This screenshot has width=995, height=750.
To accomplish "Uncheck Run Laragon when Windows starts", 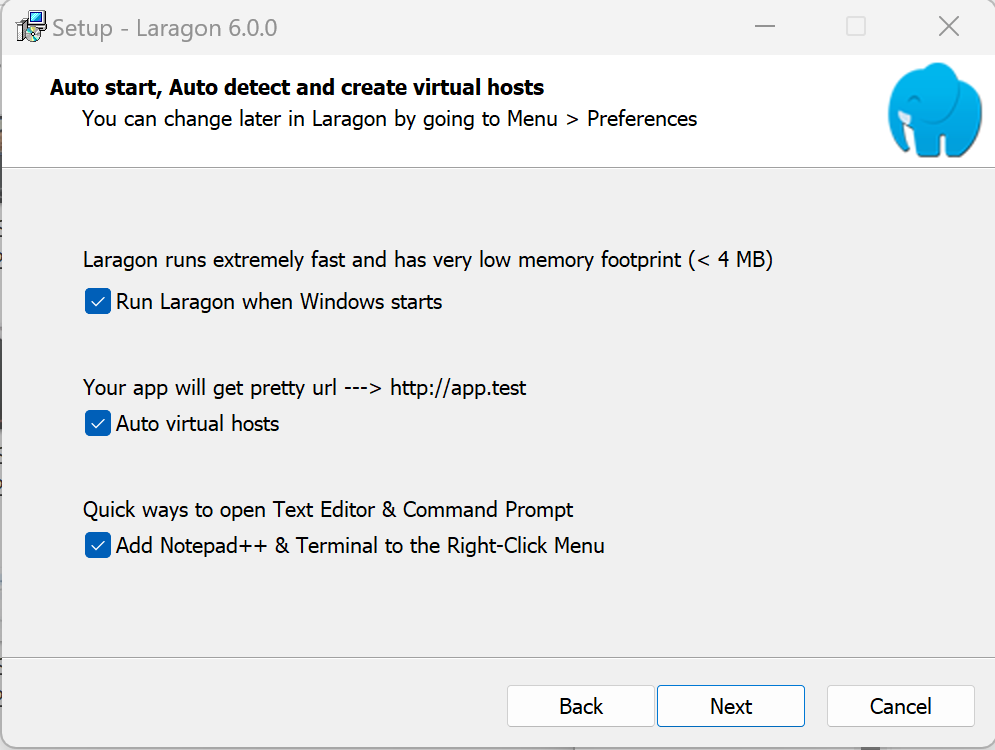I will click(98, 301).
